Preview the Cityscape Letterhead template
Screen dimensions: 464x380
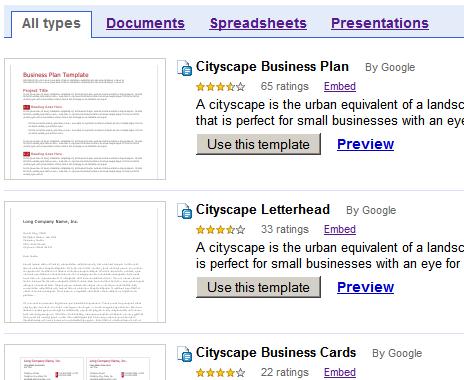(x=365, y=287)
